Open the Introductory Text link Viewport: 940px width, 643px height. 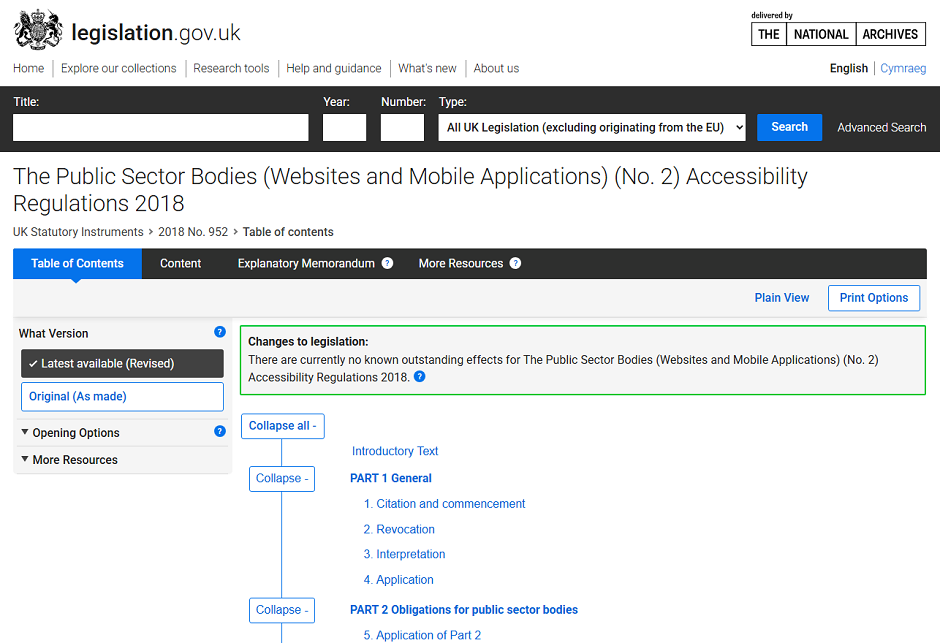click(x=395, y=451)
